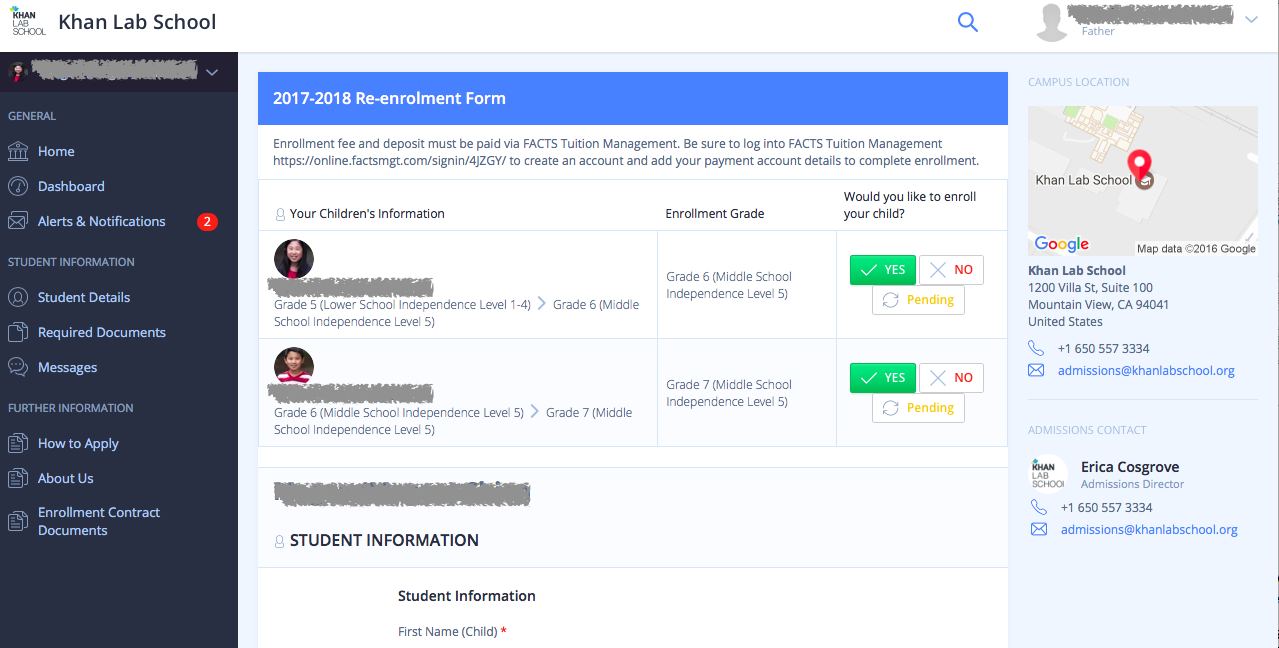Open the Khan Lab School logo
The image size is (1279, 648).
pos(28,22)
